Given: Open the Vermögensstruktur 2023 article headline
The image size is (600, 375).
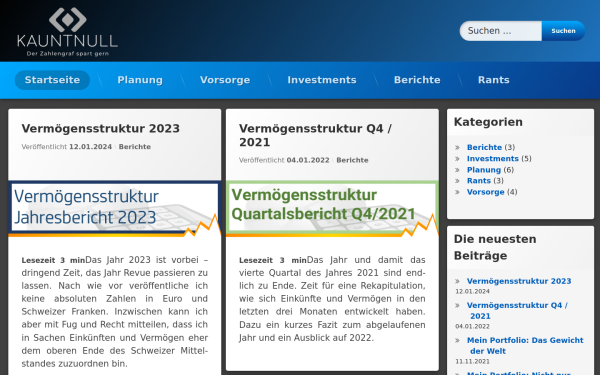Looking at the screenshot, I should coord(101,129).
